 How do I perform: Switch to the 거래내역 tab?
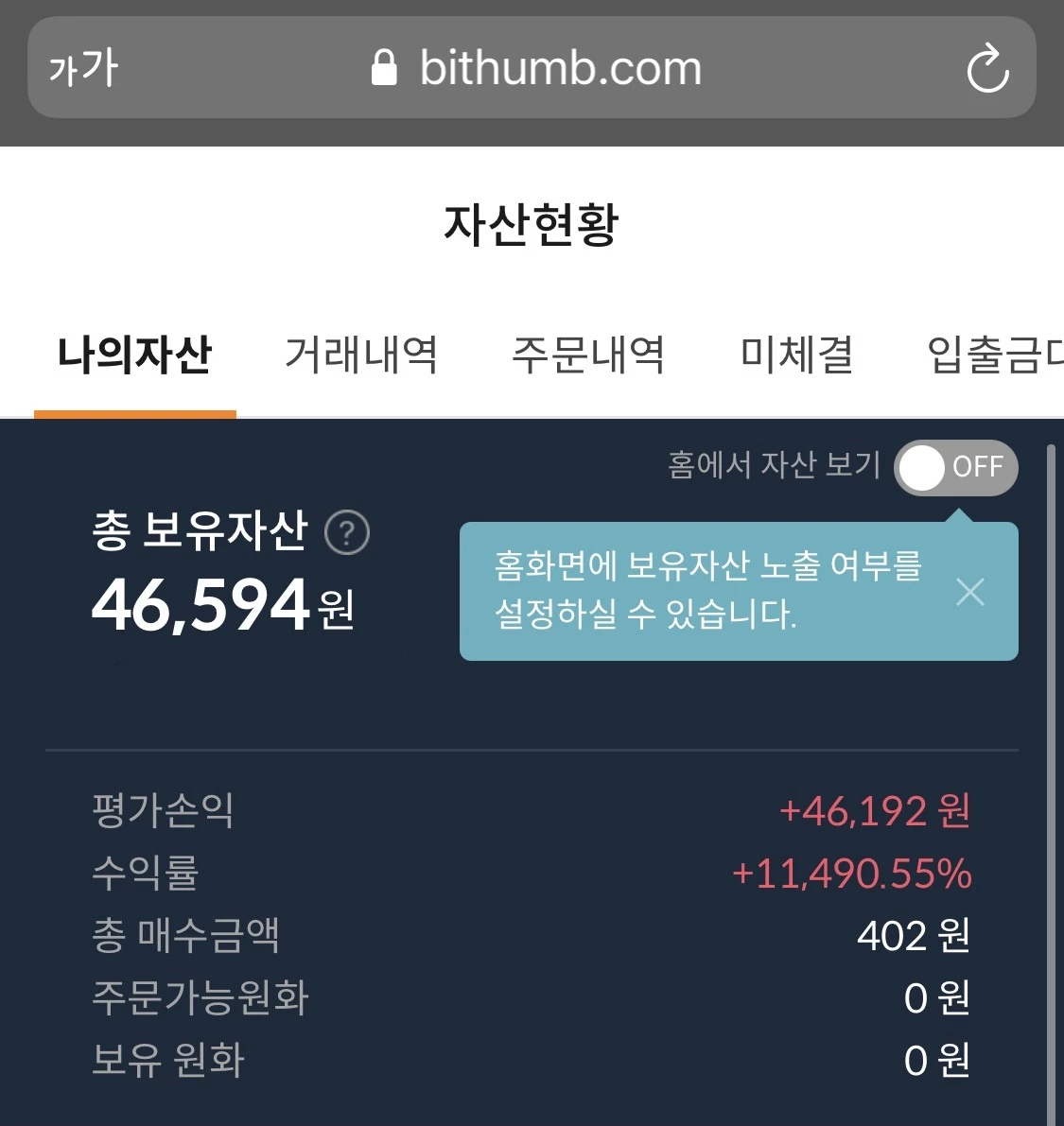point(361,355)
